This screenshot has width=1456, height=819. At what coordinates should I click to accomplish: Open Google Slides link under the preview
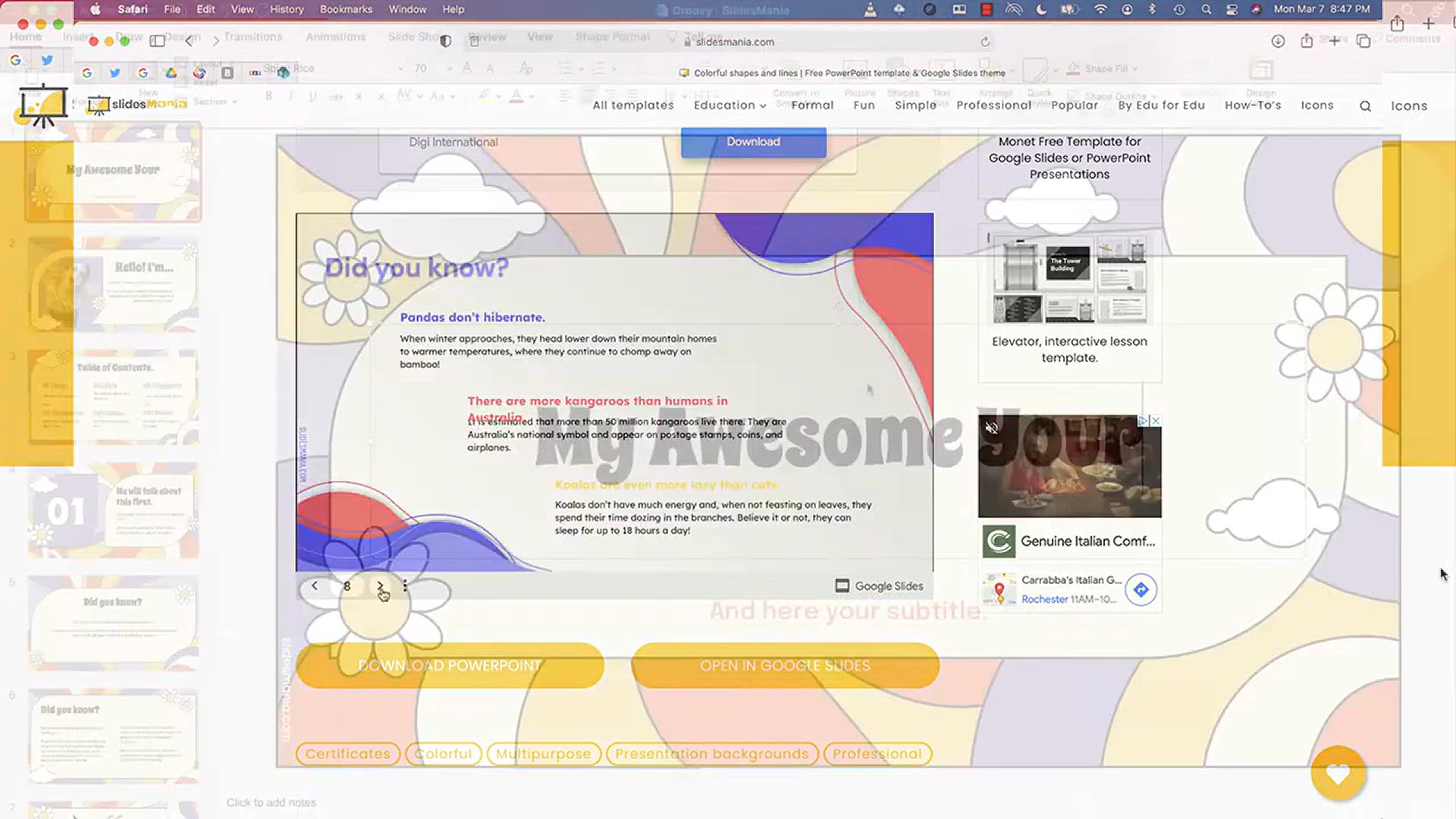click(879, 585)
